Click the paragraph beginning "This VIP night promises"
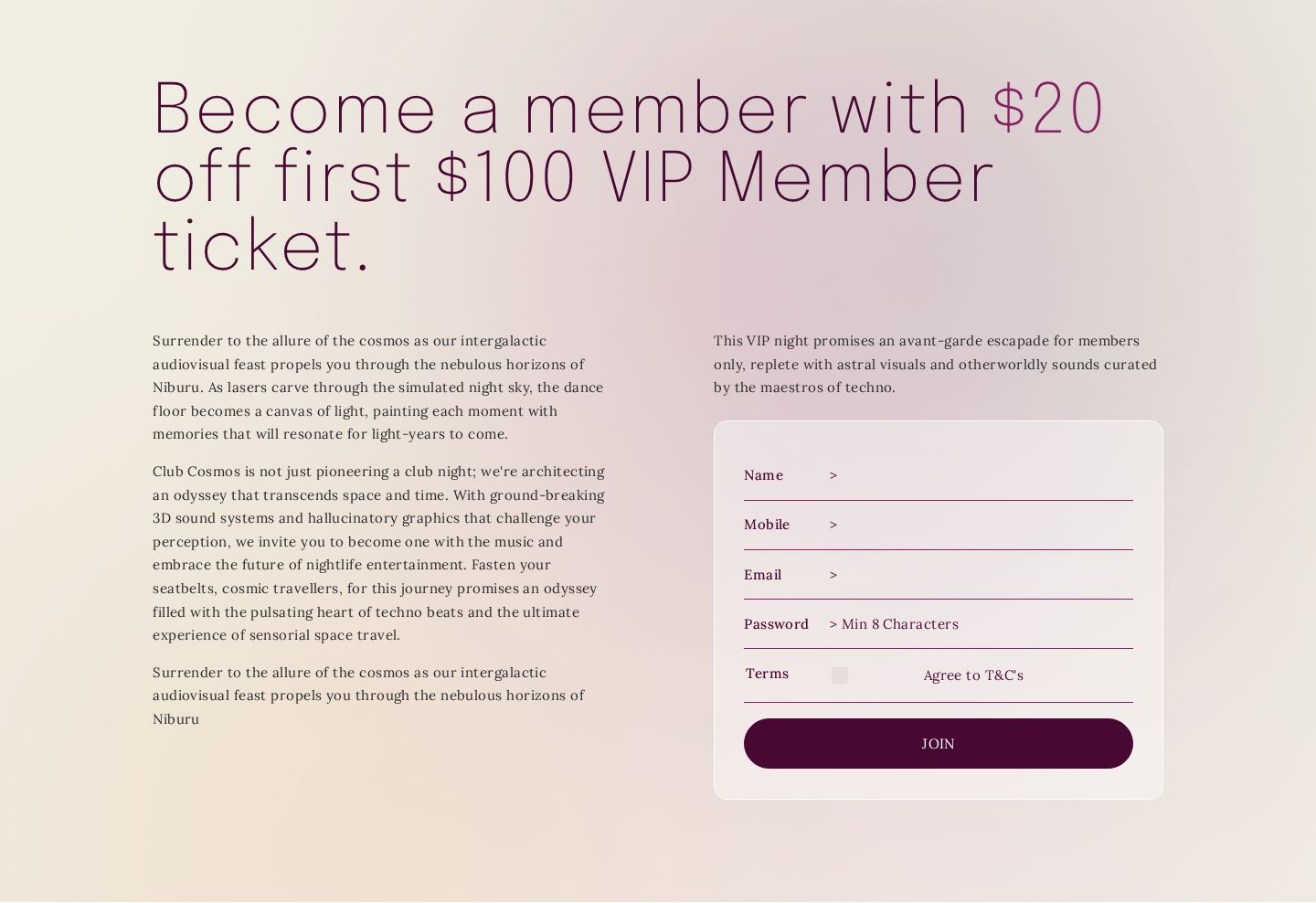Image resolution: width=1316 pixels, height=903 pixels. 936,364
